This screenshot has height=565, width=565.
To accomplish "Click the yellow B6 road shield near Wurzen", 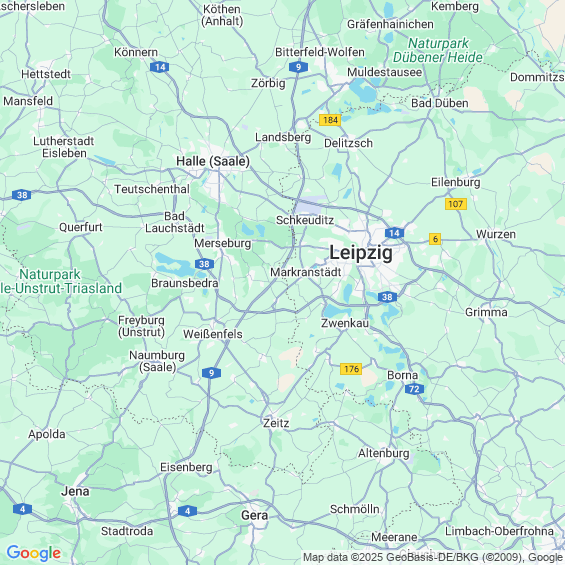I will 435,239.
